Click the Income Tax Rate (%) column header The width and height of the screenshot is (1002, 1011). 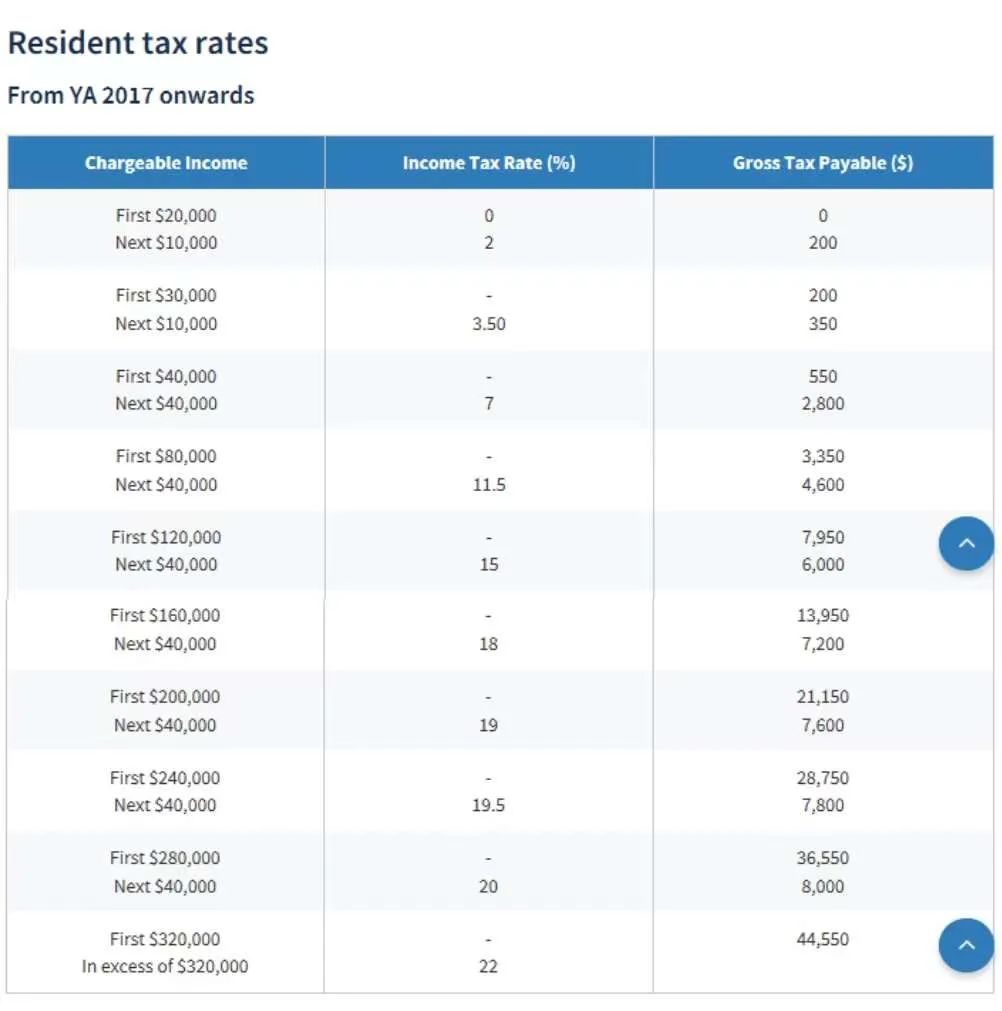click(x=488, y=163)
